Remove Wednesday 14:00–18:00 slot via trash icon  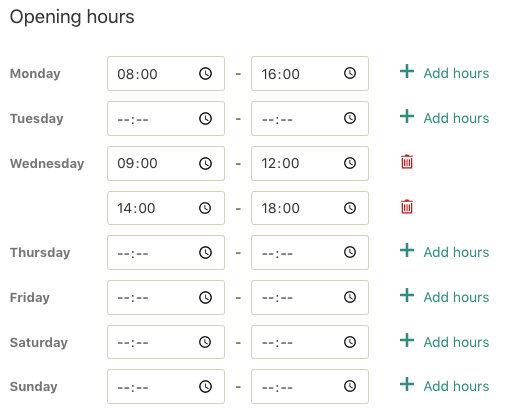pyautogui.click(x=407, y=207)
